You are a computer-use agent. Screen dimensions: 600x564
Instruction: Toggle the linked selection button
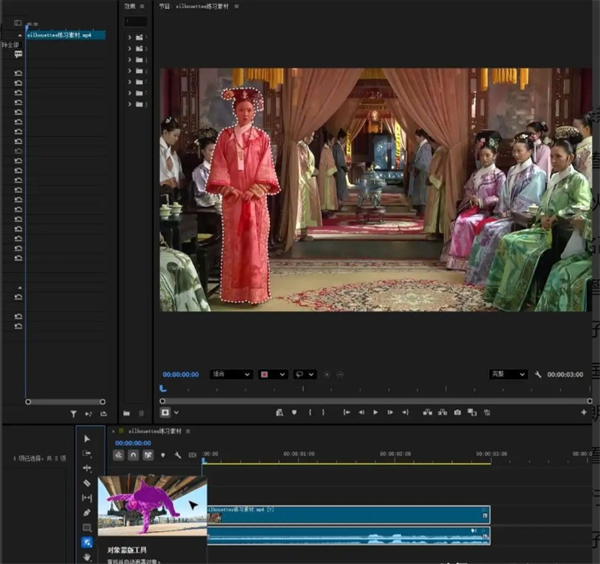pos(148,455)
